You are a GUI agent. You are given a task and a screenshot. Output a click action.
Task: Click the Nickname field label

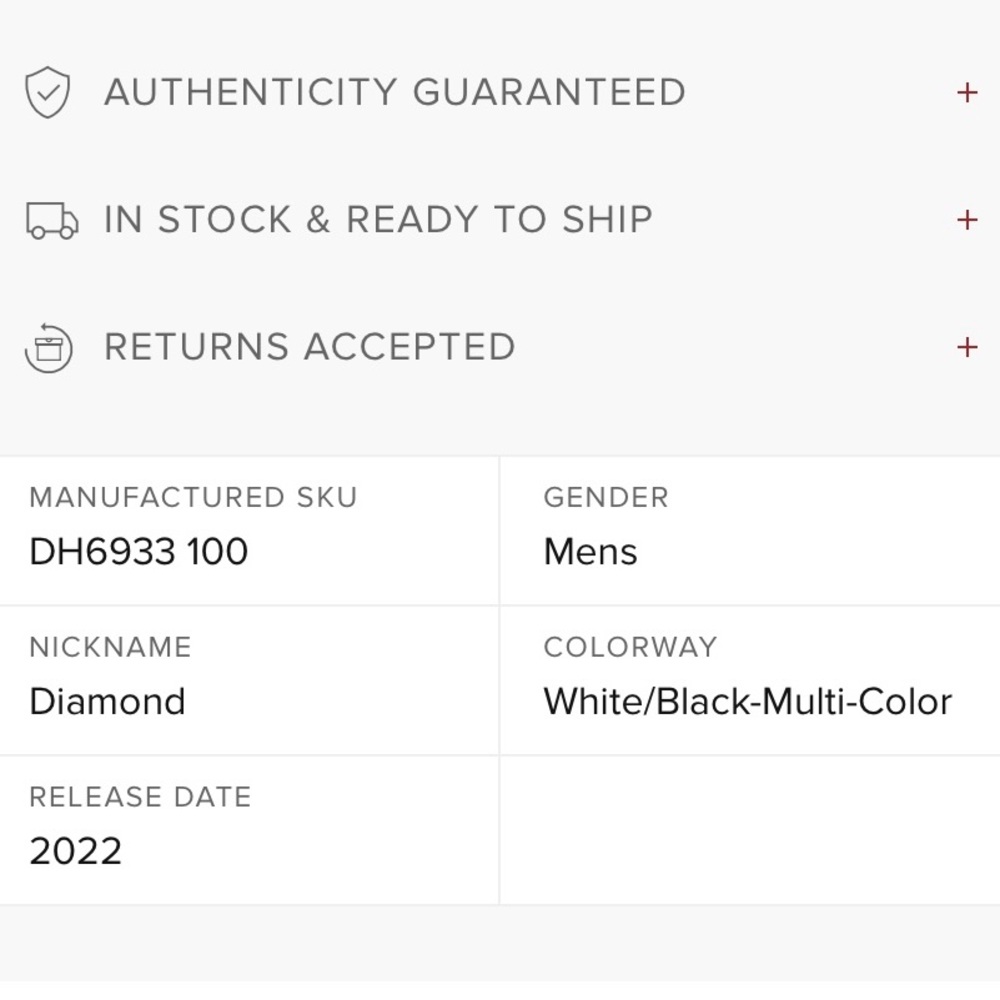[110, 647]
